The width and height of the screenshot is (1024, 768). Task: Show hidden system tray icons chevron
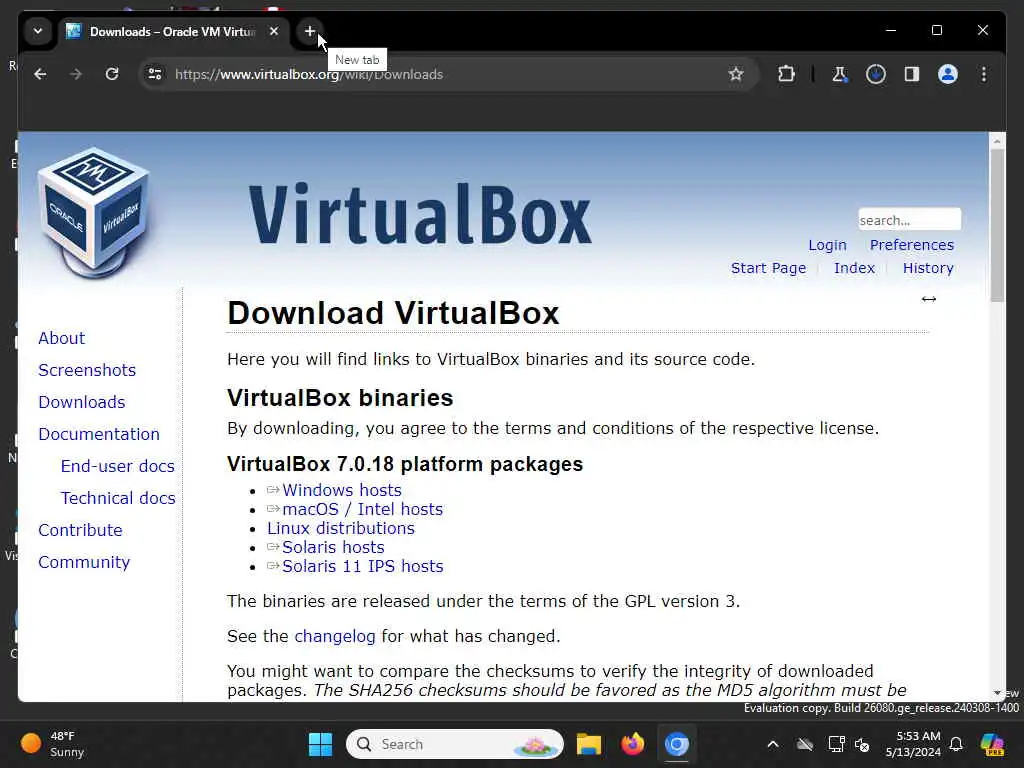(773, 744)
